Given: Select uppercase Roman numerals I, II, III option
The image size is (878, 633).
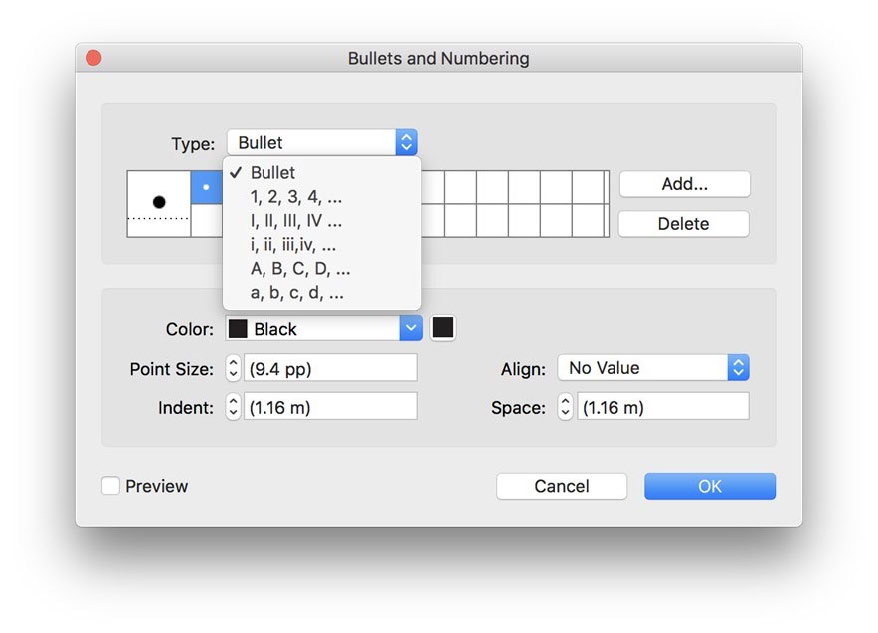Looking at the screenshot, I should coord(296,221).
